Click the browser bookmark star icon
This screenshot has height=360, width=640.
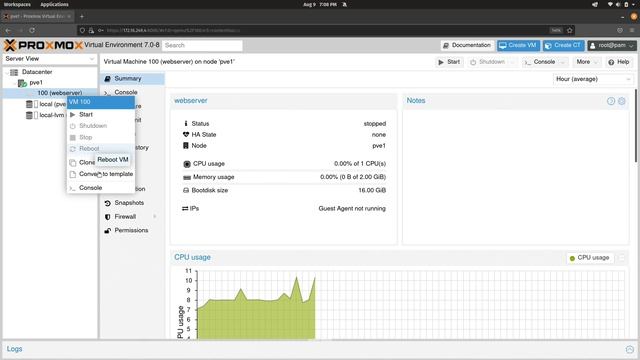[570, 31]
